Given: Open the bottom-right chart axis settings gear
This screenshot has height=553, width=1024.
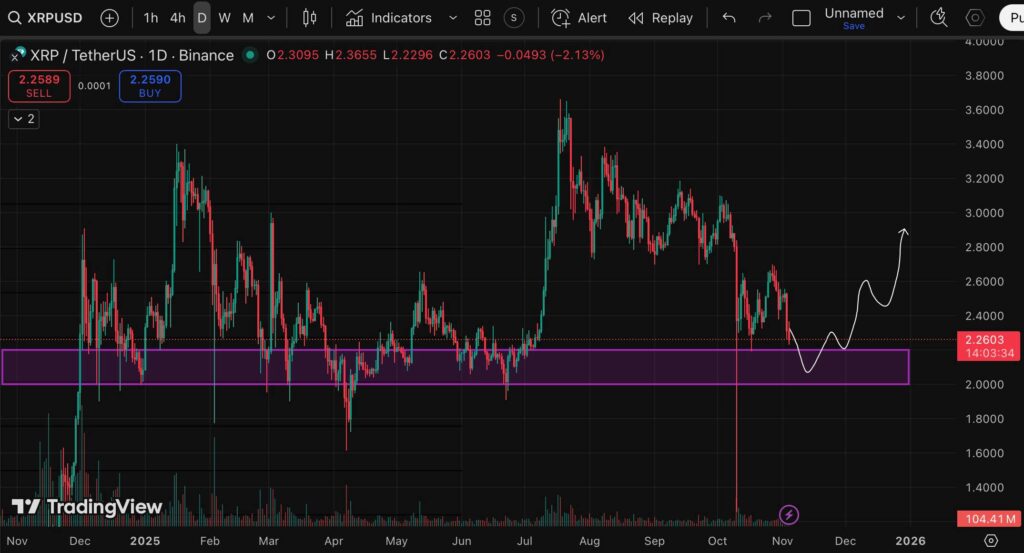Looking at the screenshot, I should pos(991,540).
